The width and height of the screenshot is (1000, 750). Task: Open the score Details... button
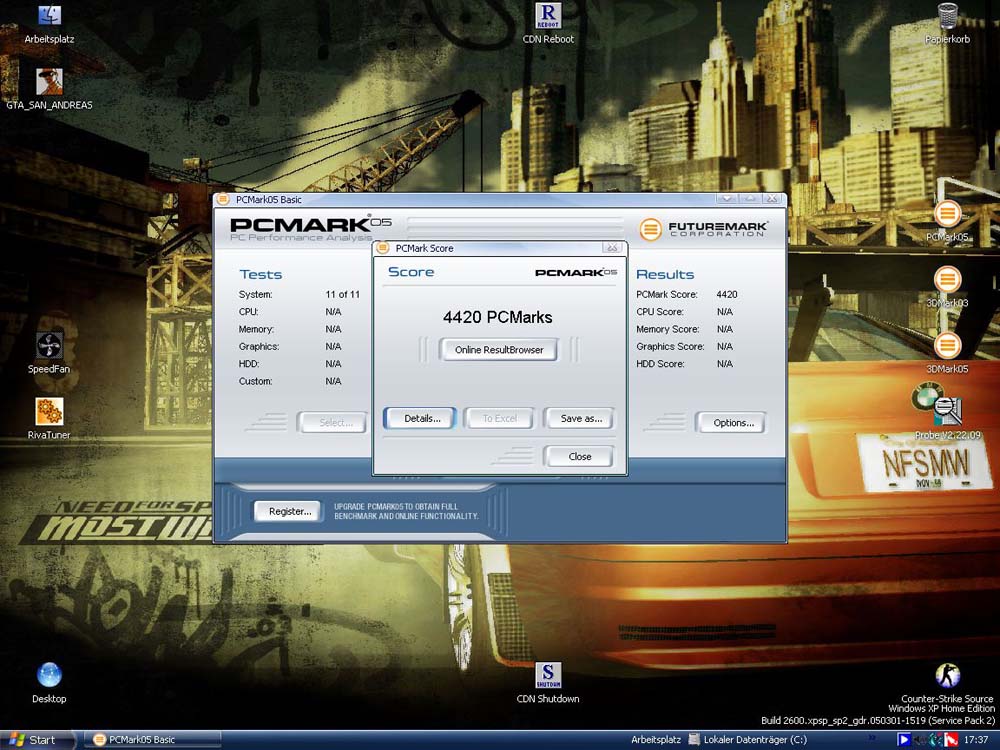[x=421, y=418]
